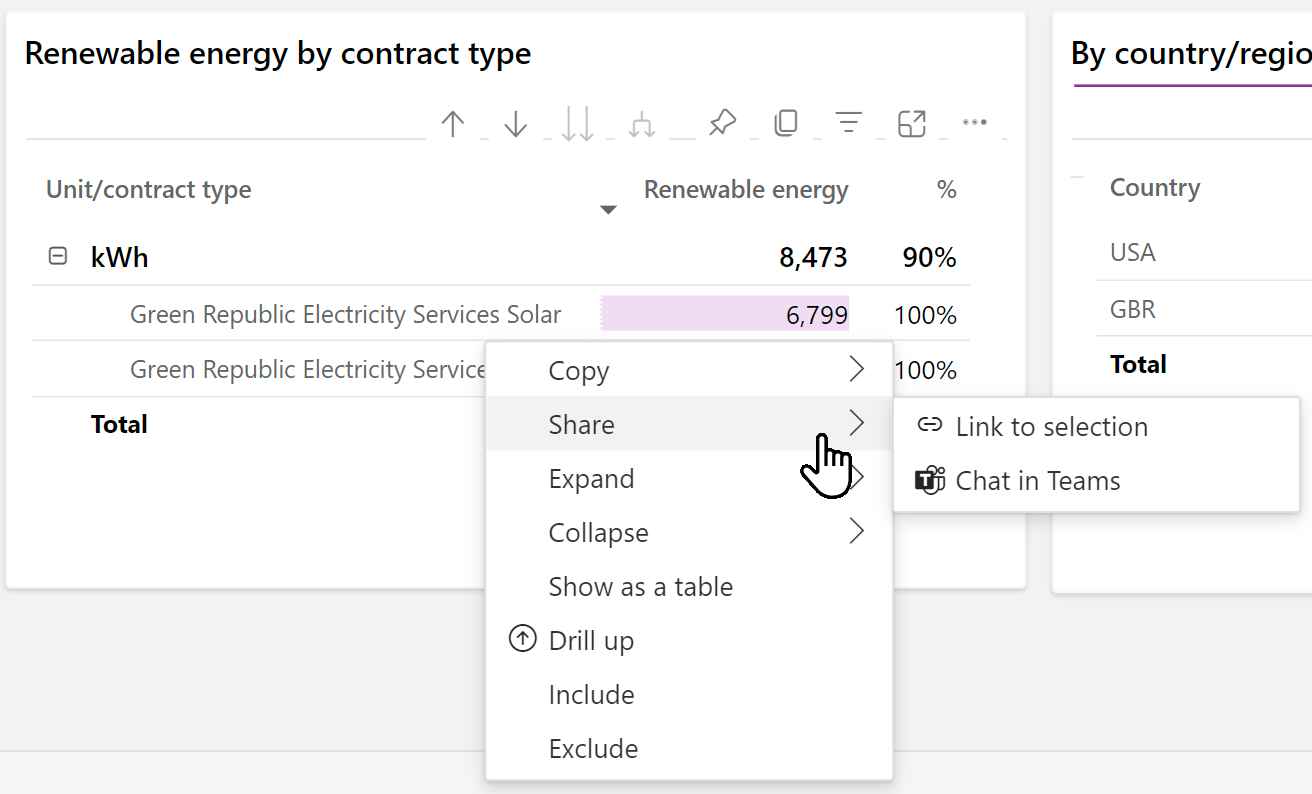Pin the visual using the pin icon
The image size is (1312, 794).
pyautogui.click(x=722, y=122)
